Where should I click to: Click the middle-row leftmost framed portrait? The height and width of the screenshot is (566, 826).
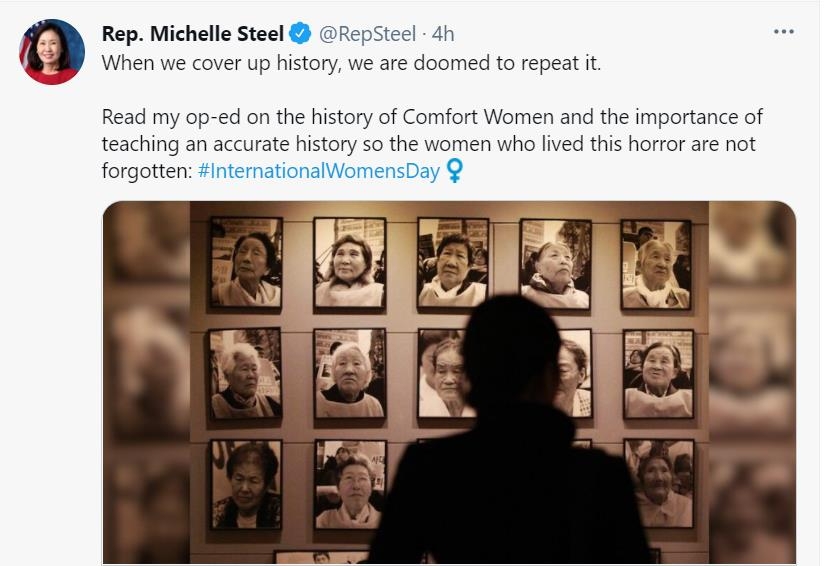[246, 373]
